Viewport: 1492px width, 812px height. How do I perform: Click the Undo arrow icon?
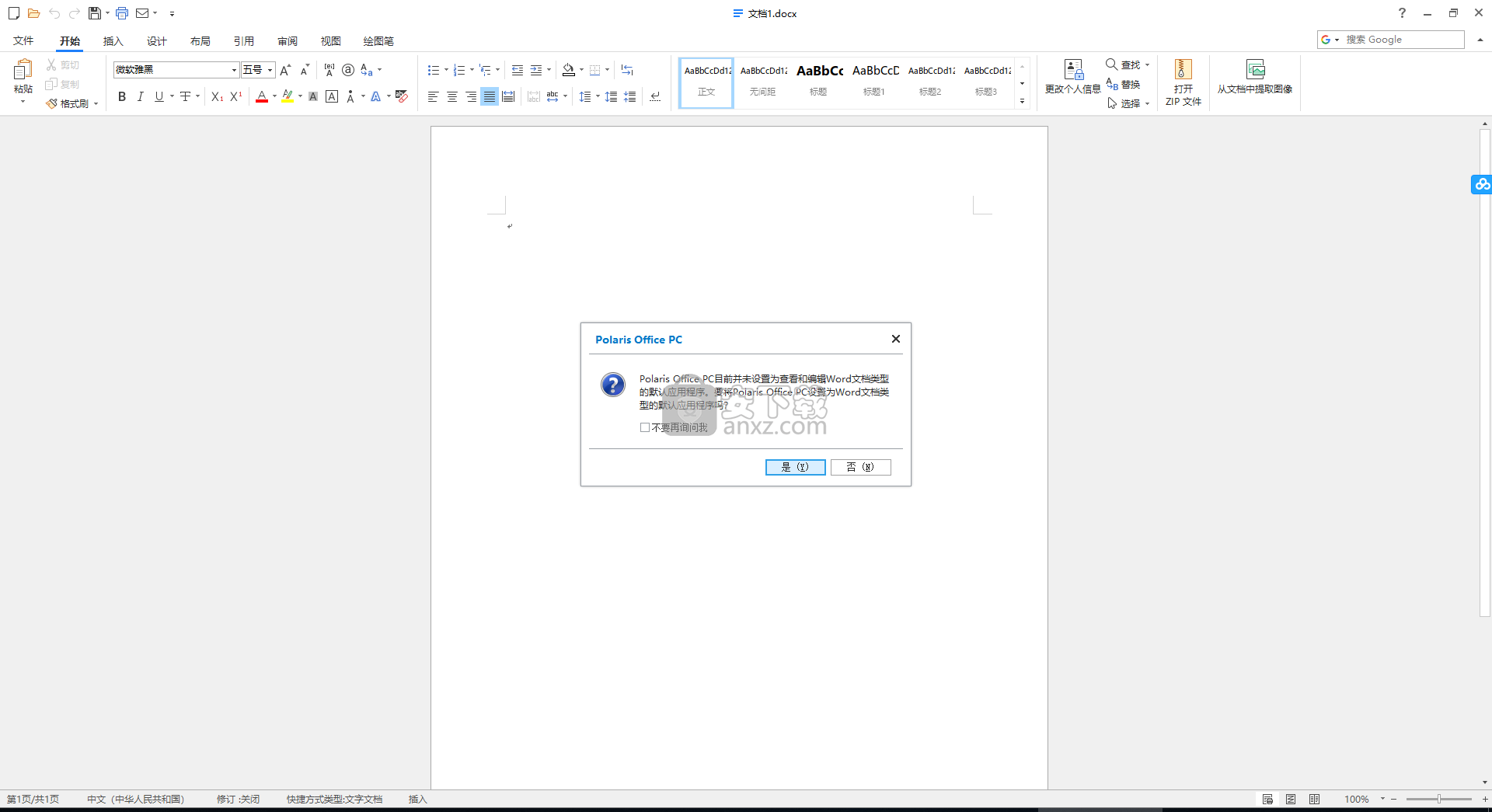(54, 13)
